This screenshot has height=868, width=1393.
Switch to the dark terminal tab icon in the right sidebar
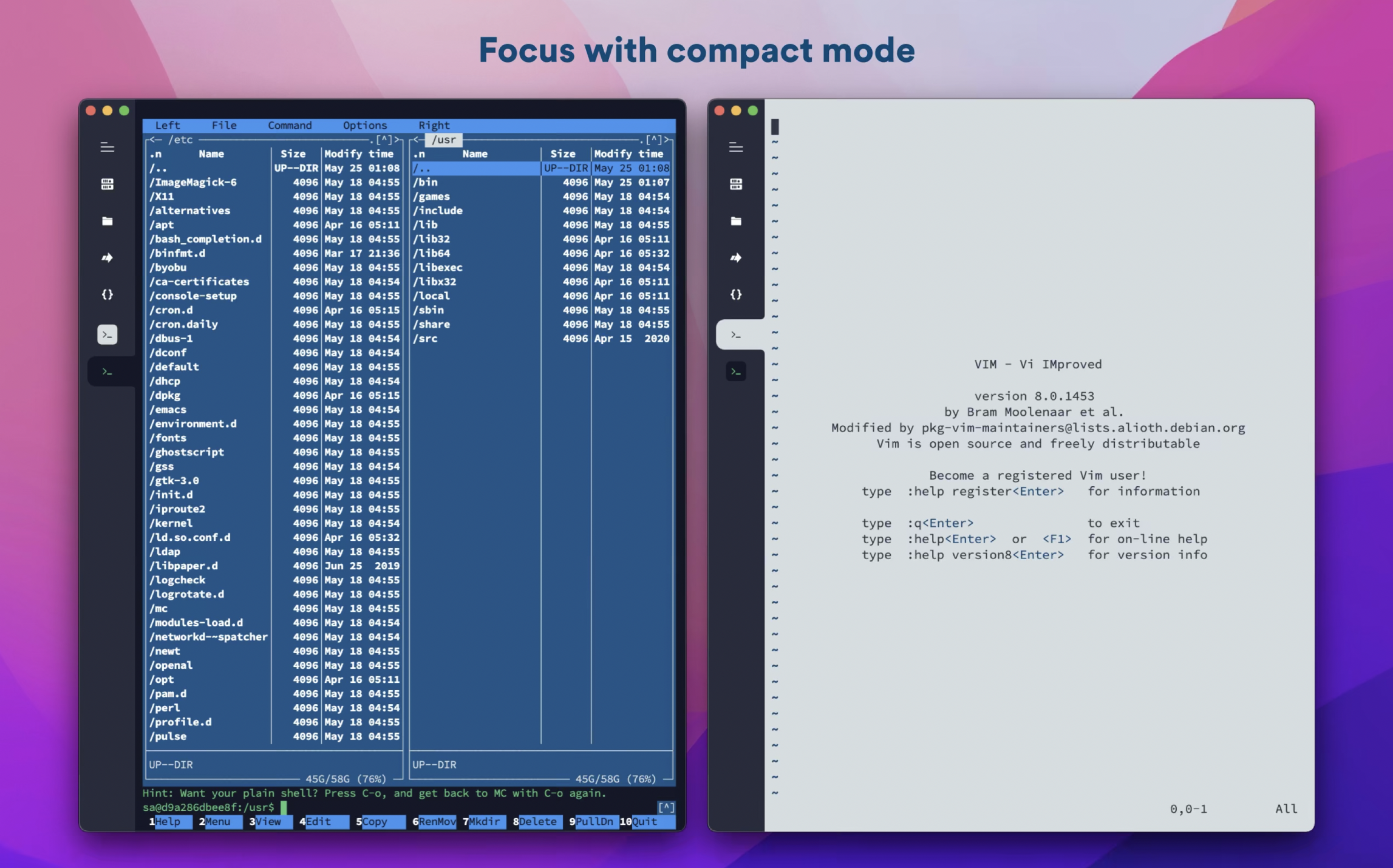[x=735, y=371]
